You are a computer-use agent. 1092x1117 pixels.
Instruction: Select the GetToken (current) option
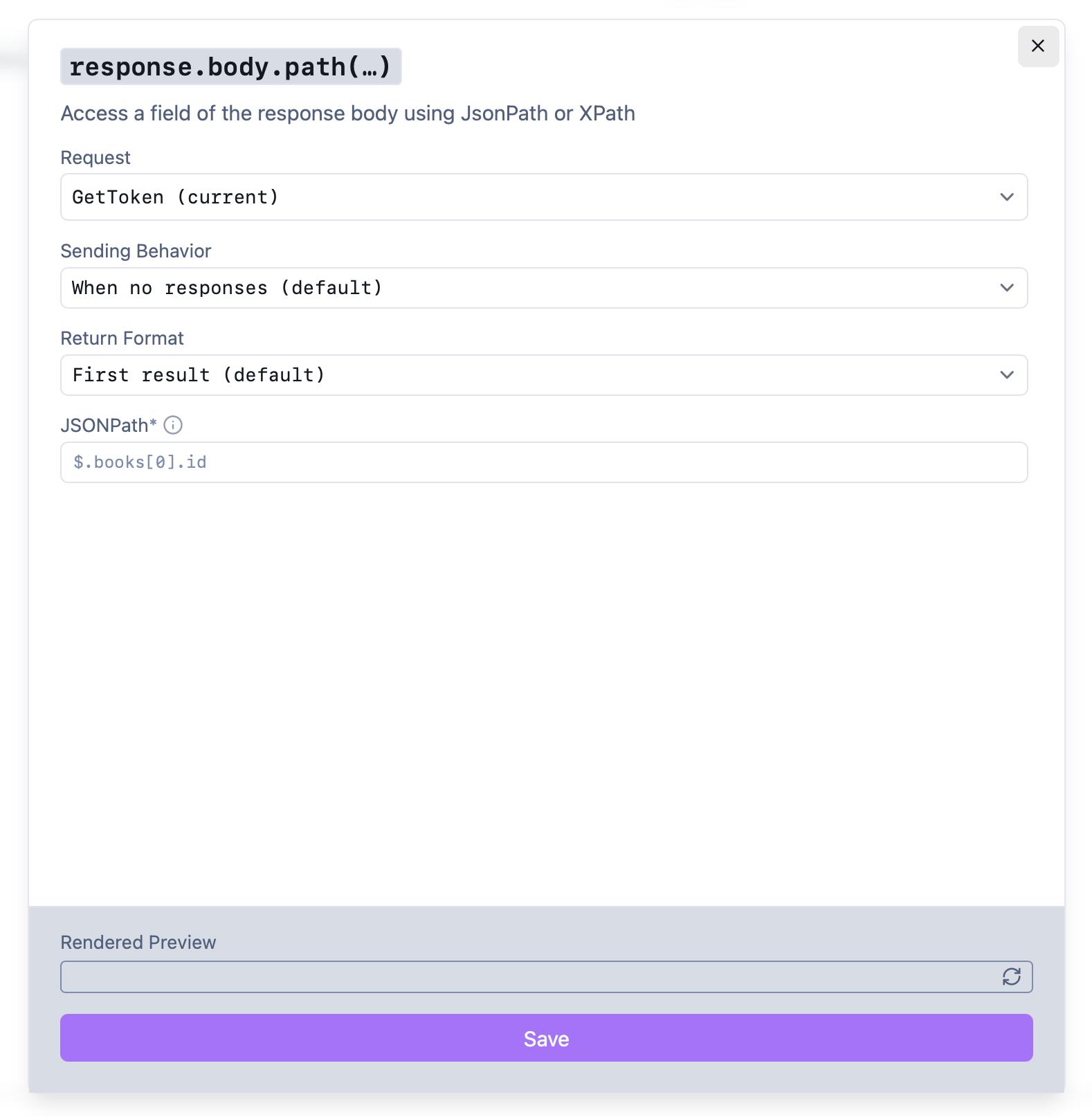176,197
